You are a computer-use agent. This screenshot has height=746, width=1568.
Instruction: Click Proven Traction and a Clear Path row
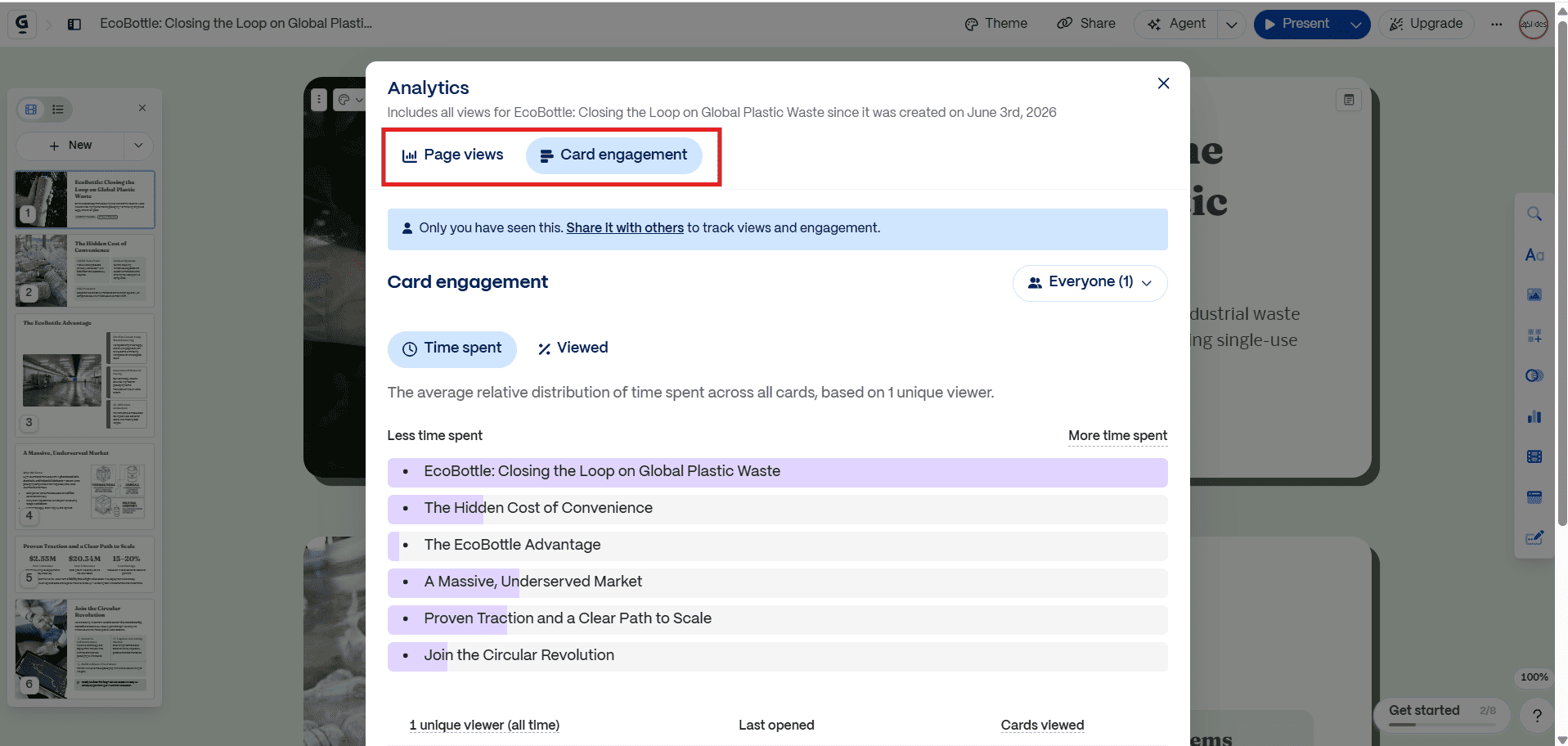click(777, 619)
